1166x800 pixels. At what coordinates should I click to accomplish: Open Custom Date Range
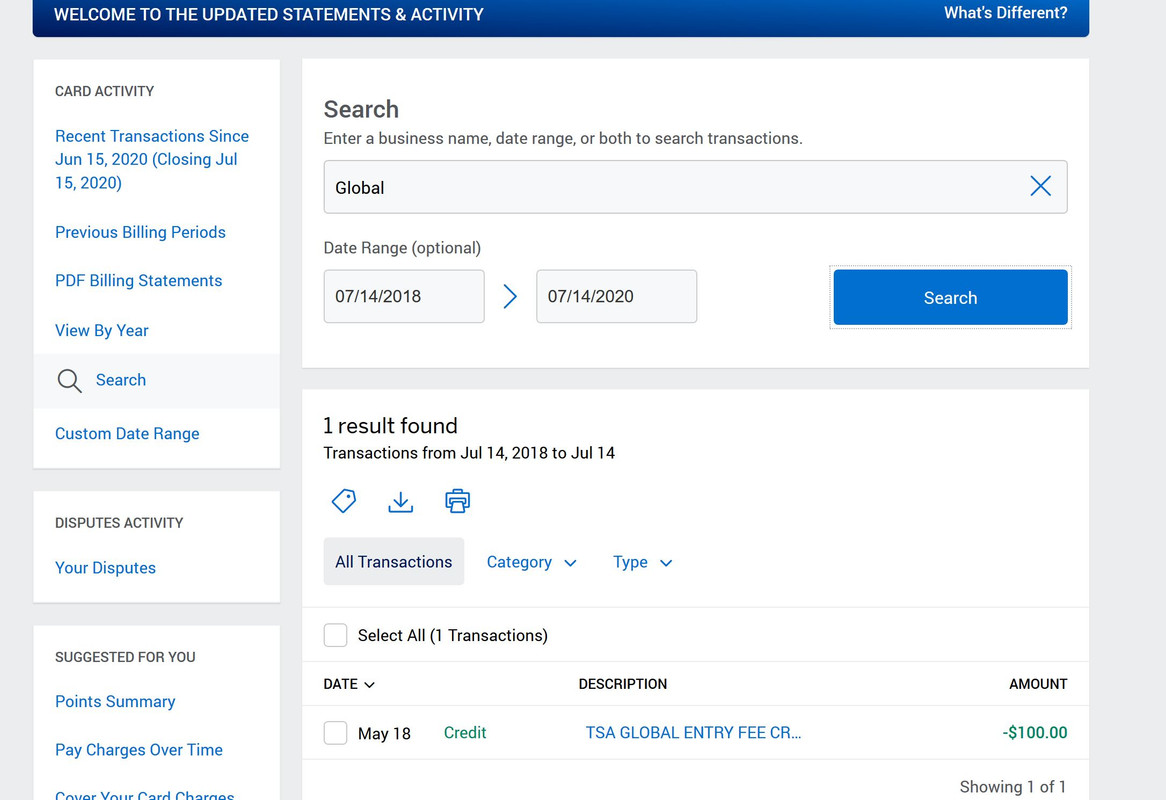(x=127, y=433)
